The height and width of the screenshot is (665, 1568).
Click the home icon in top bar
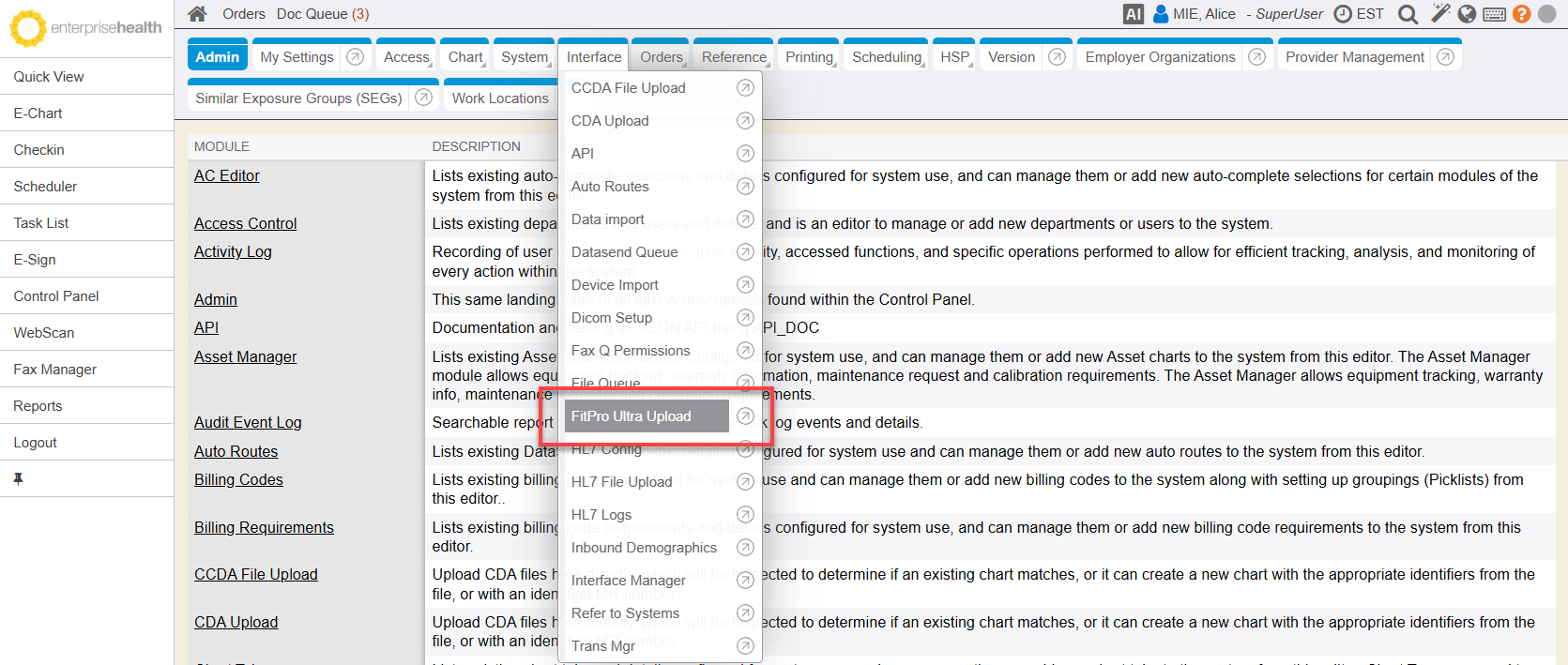[197, 14]
